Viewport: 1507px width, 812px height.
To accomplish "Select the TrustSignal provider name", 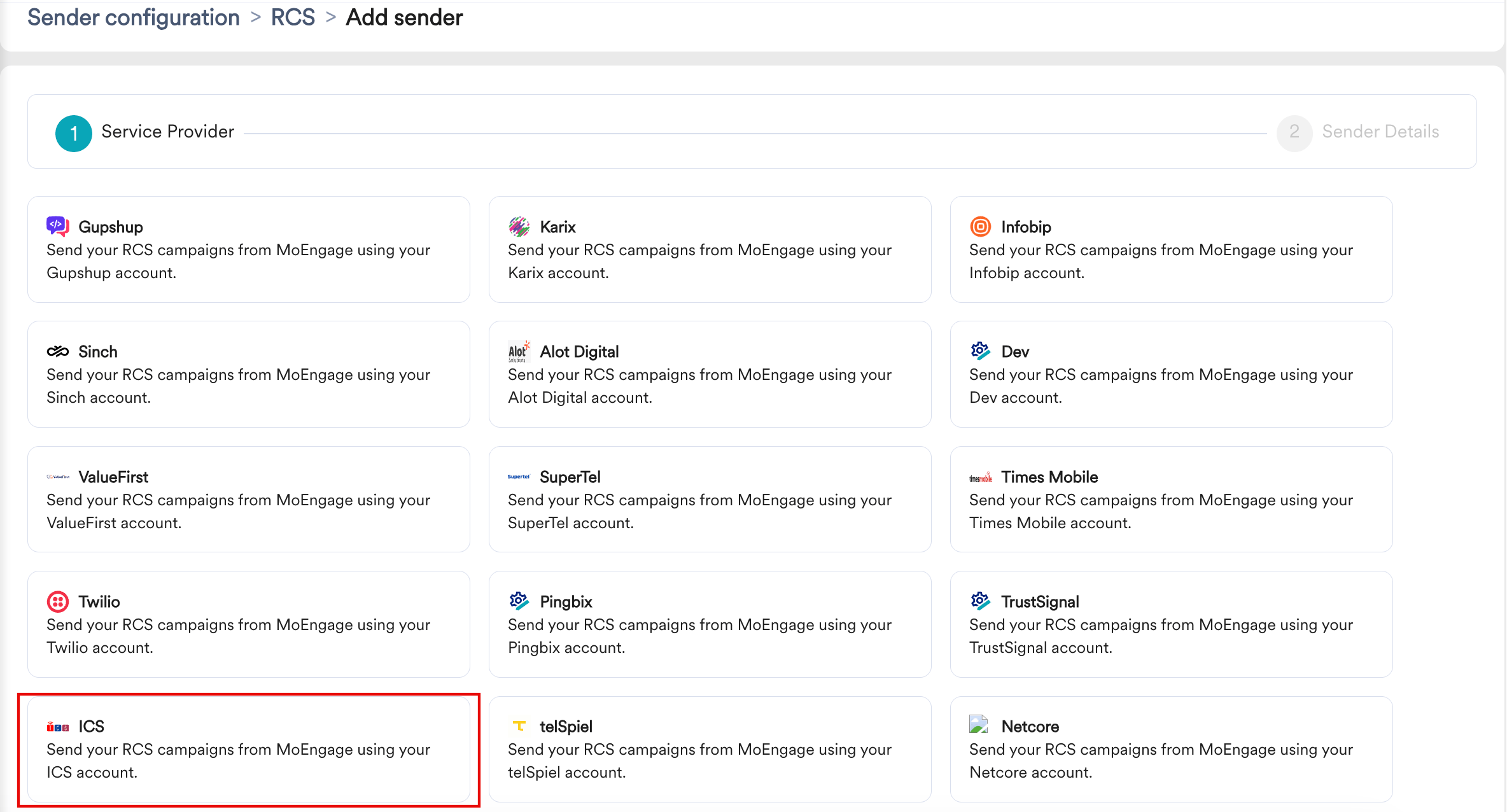I will [1040, 601].
